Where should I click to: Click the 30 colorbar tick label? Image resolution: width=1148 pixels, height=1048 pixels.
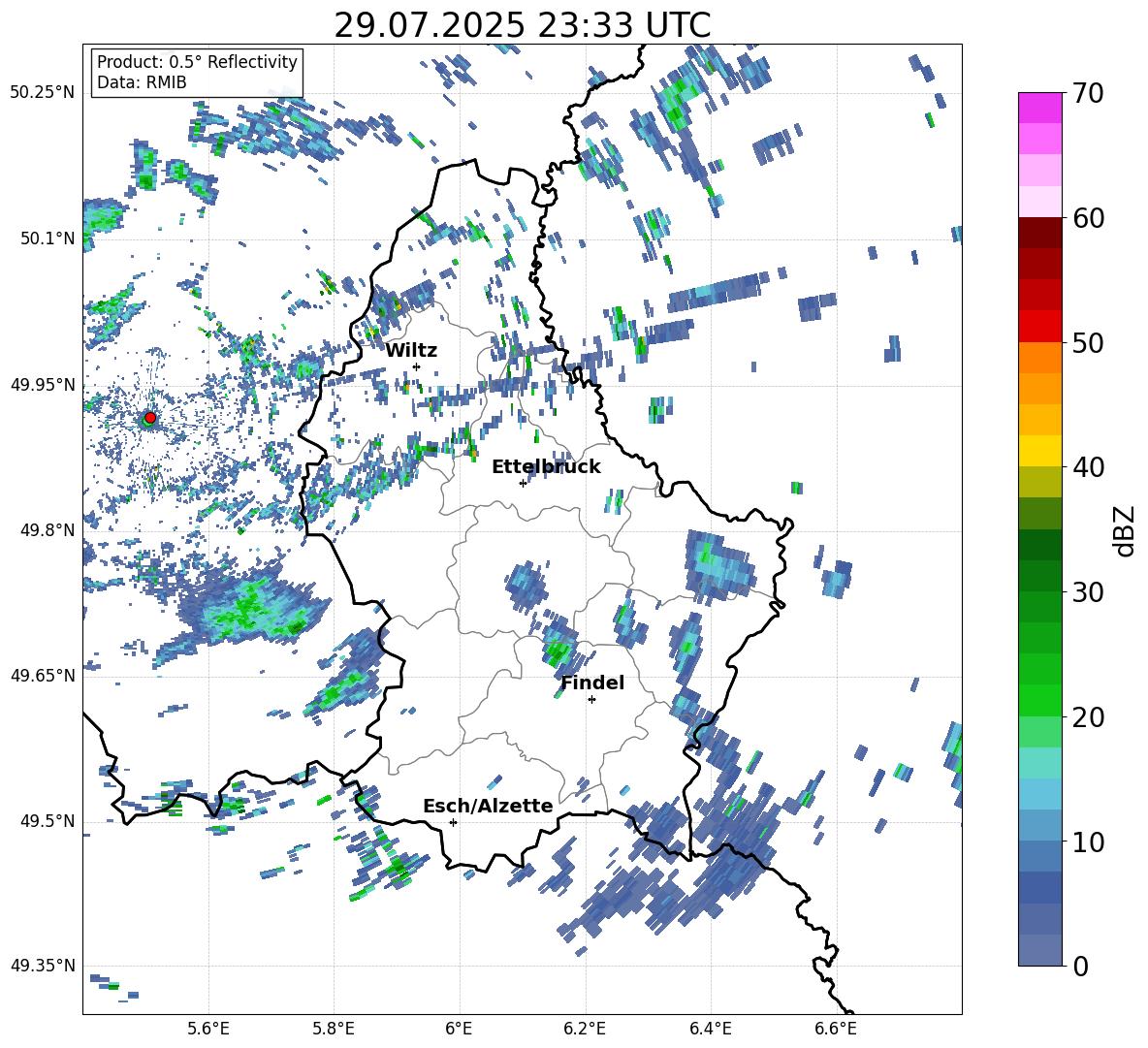click(1088, 592)
